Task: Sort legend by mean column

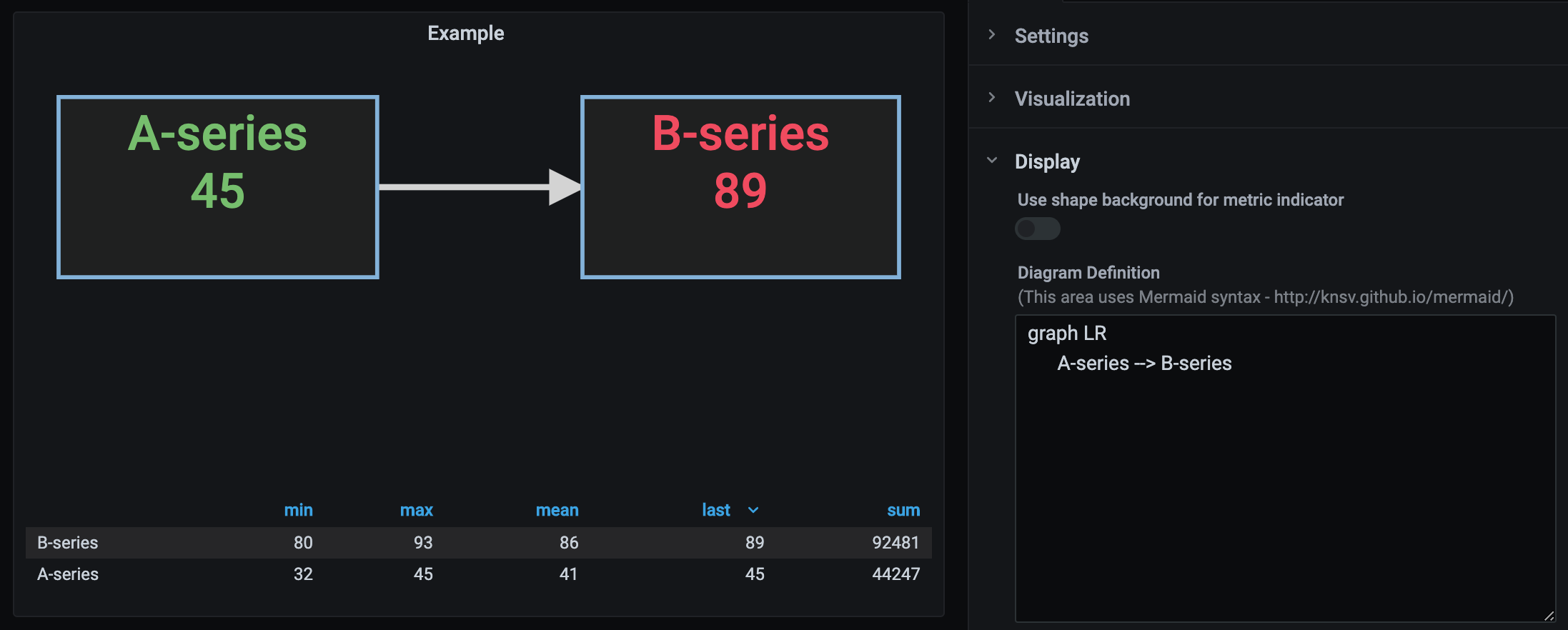Action: (557, 510)
